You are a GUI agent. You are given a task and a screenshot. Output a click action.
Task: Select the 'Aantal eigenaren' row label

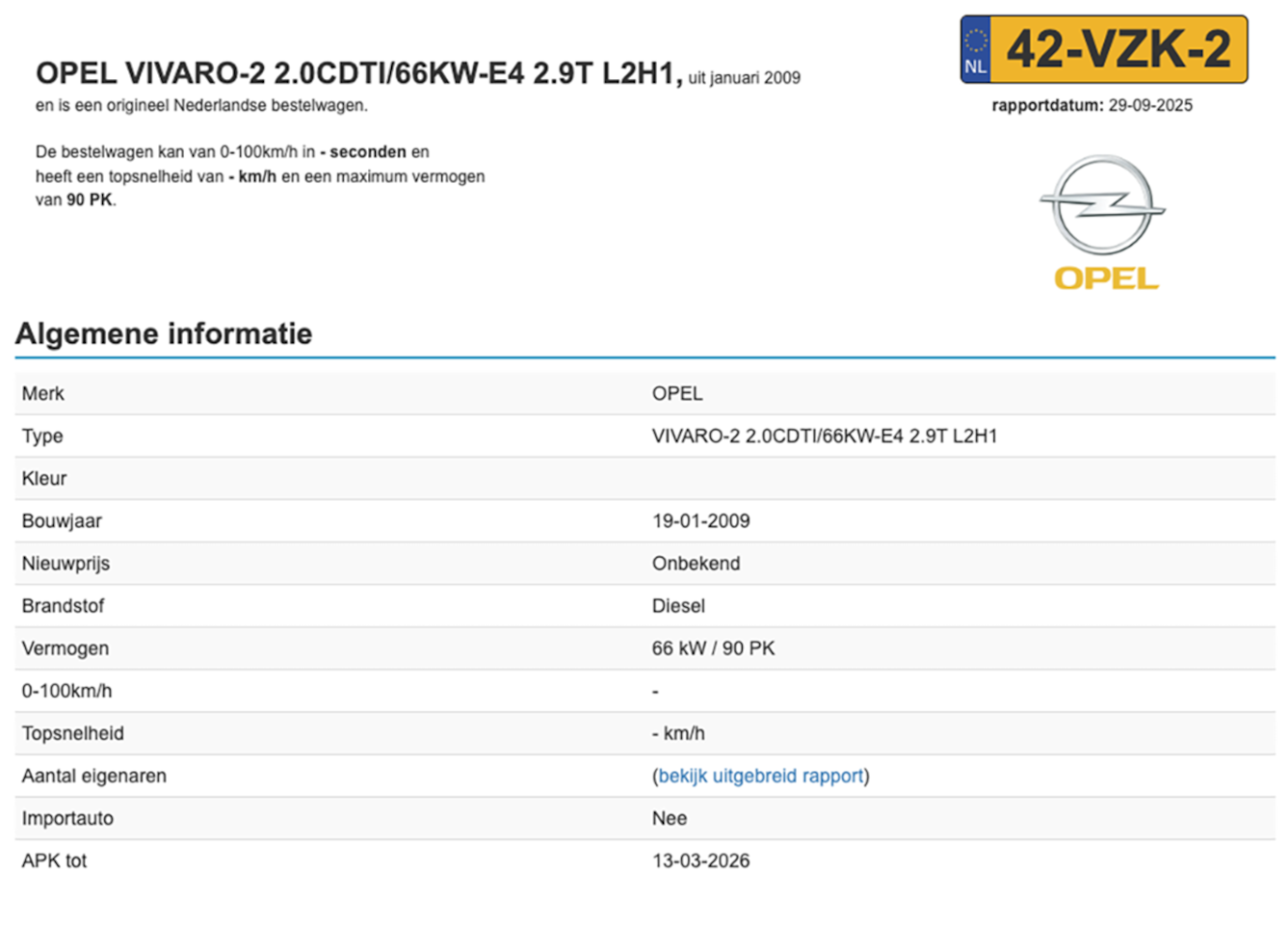pos(94,776)
